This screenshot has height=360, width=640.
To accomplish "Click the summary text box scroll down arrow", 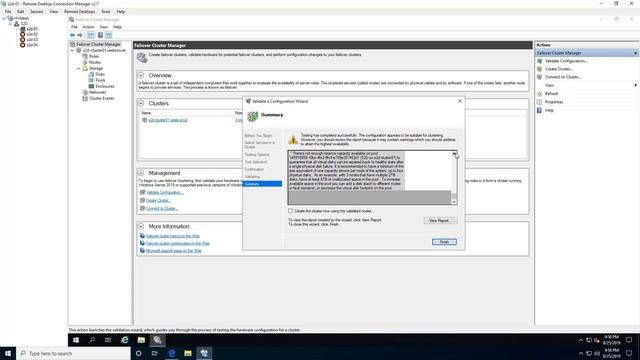I will pos(454,202).
